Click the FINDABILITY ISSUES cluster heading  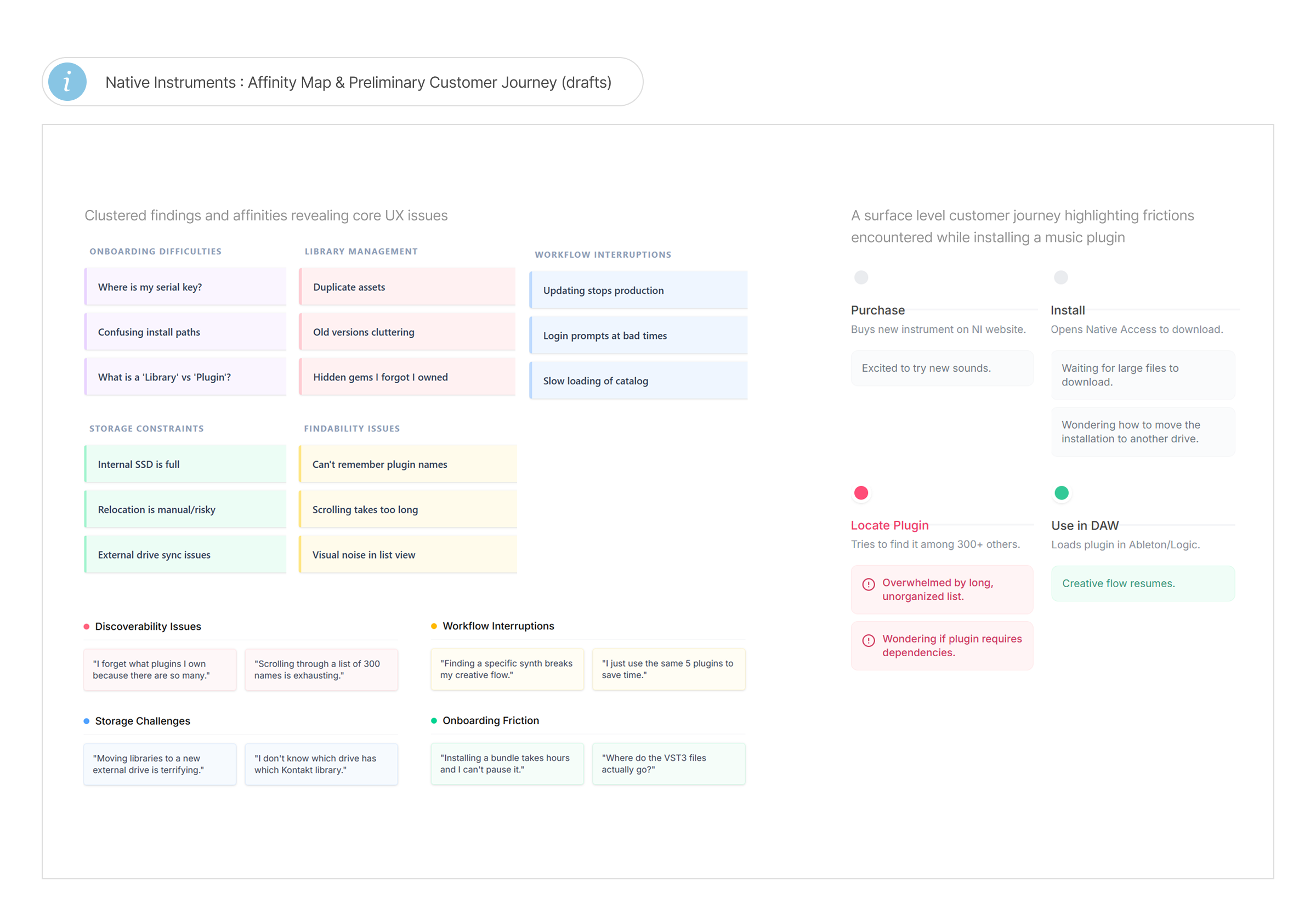click(x=352, y=429)
